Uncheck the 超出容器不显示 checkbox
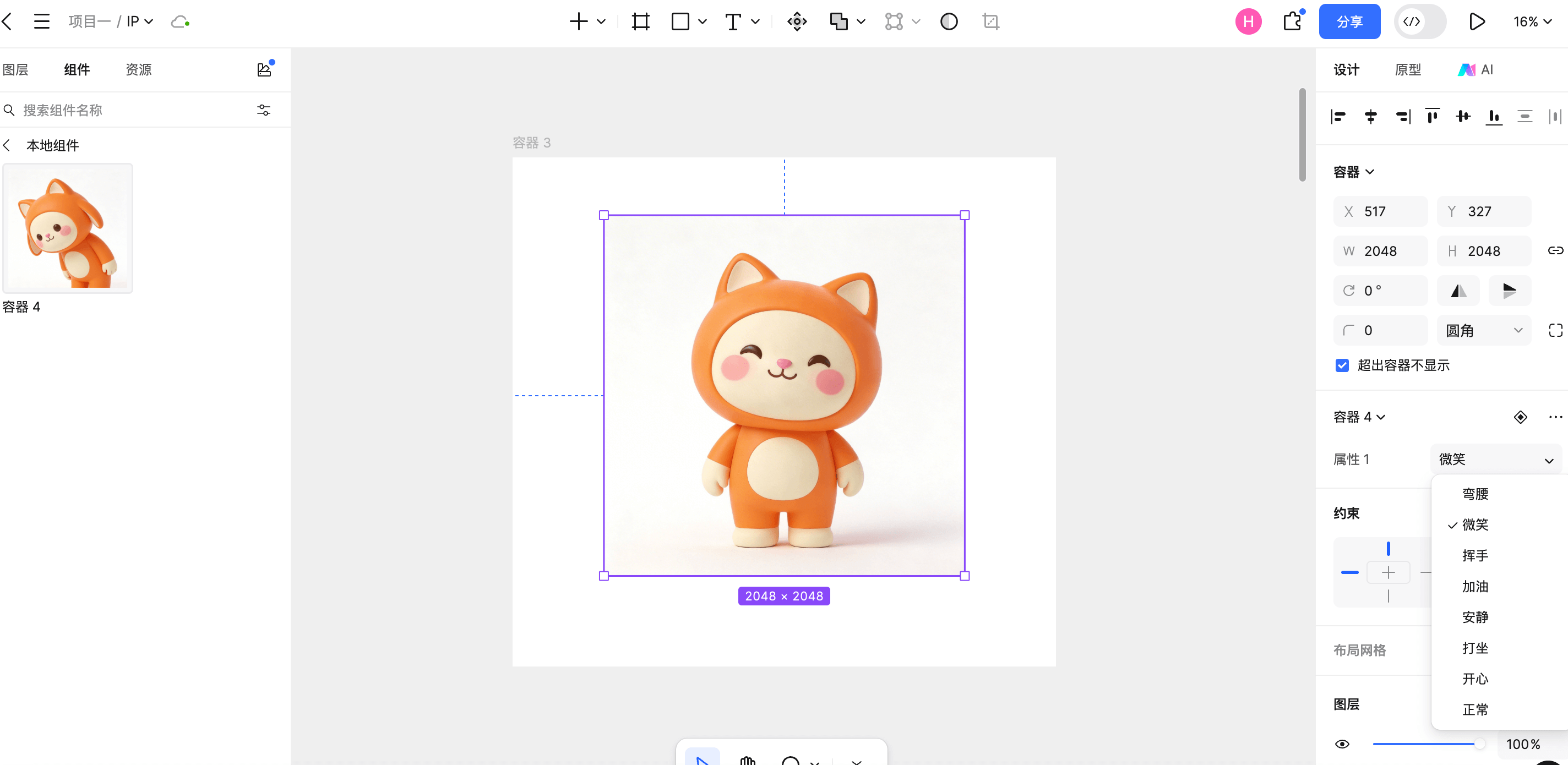 1342,365
